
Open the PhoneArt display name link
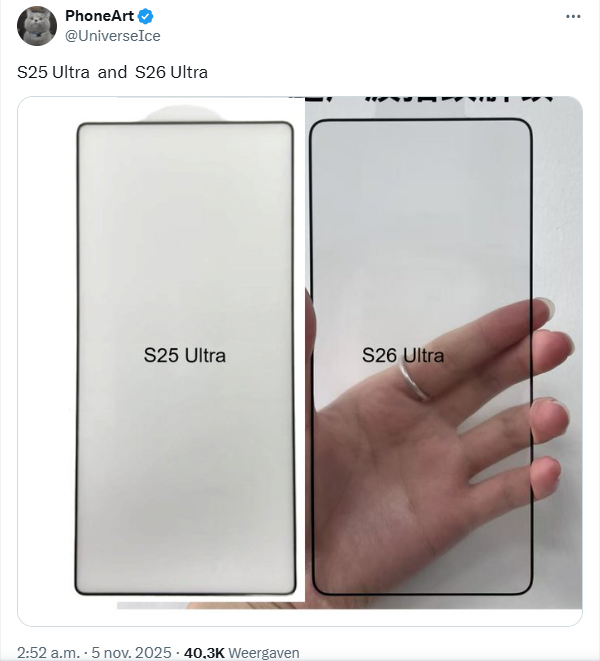(100, 16)
